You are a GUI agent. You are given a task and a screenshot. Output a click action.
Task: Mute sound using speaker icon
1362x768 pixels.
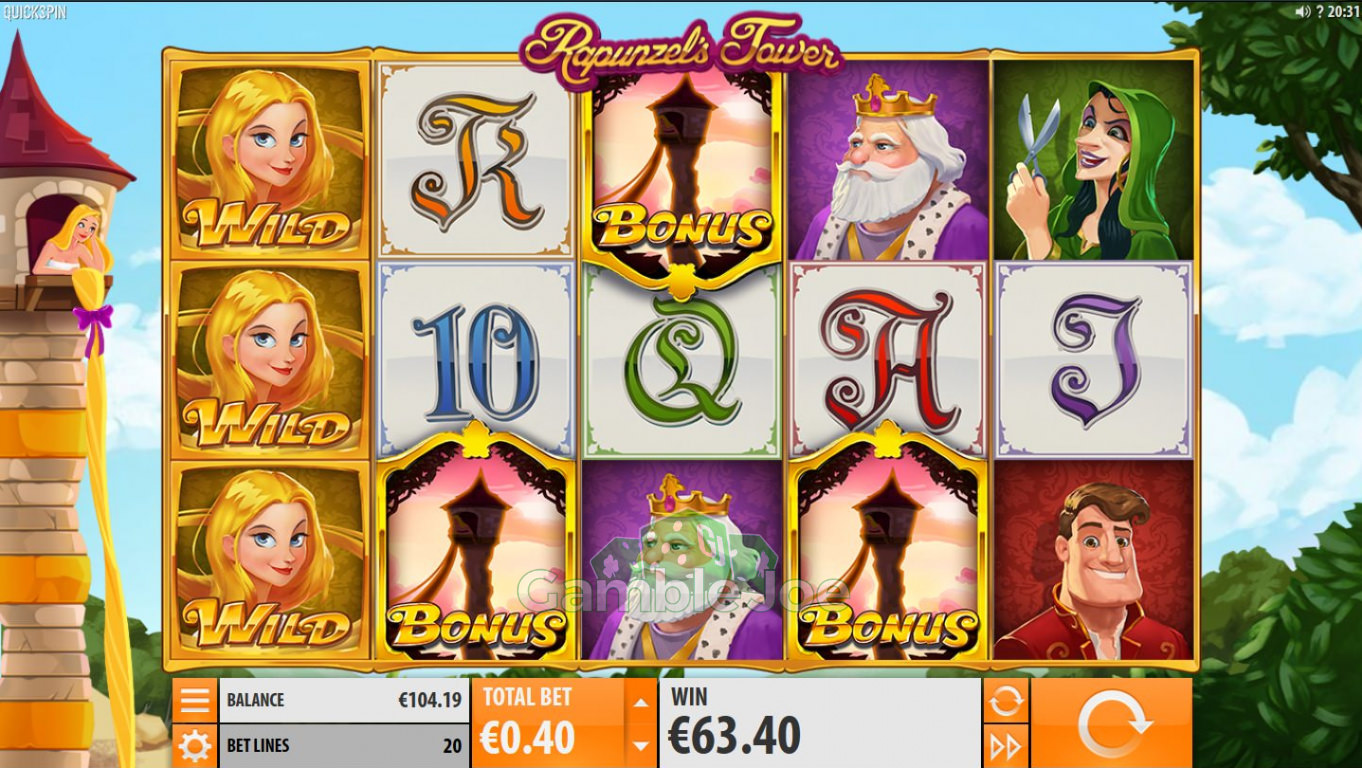(1302, 12)
